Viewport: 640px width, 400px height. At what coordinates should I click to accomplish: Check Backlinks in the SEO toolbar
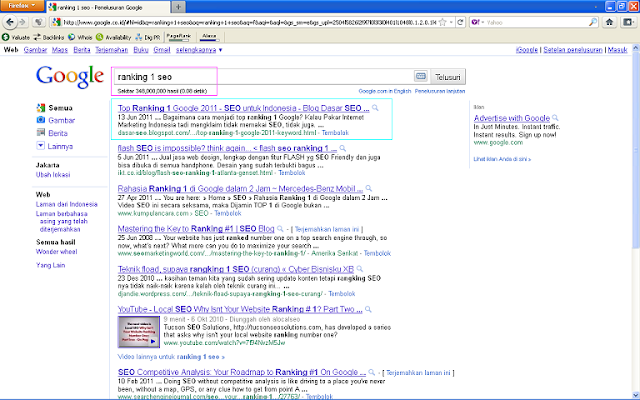click(49, 37)
